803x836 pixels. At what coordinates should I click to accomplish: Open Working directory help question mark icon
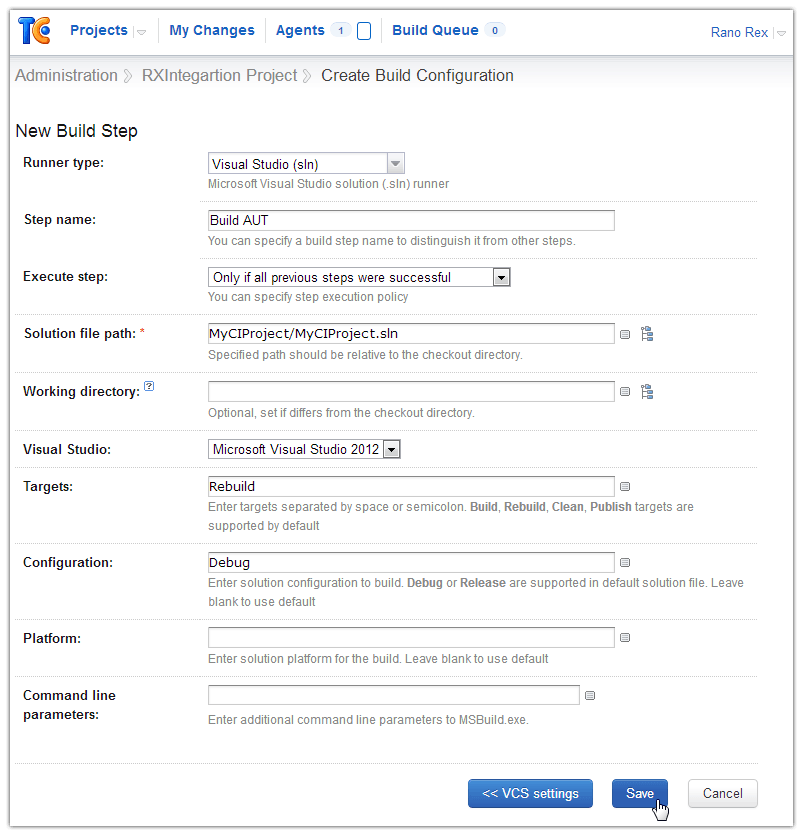point(149,386)
